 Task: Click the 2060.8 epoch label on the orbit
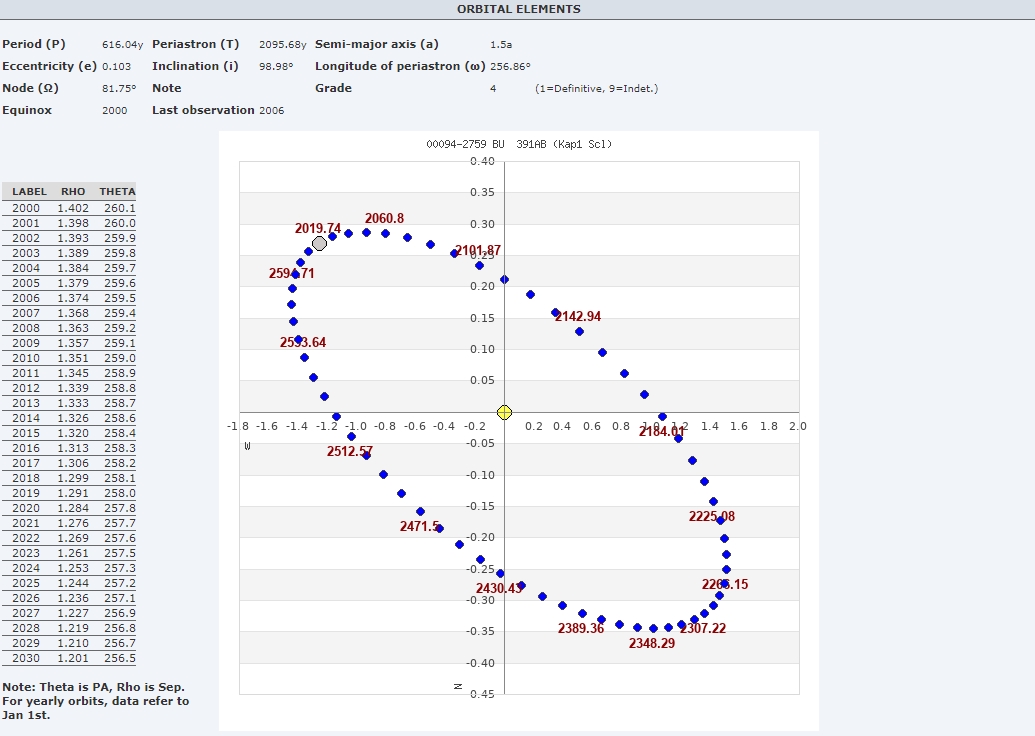pyautogui.click(x=384, y=218)
